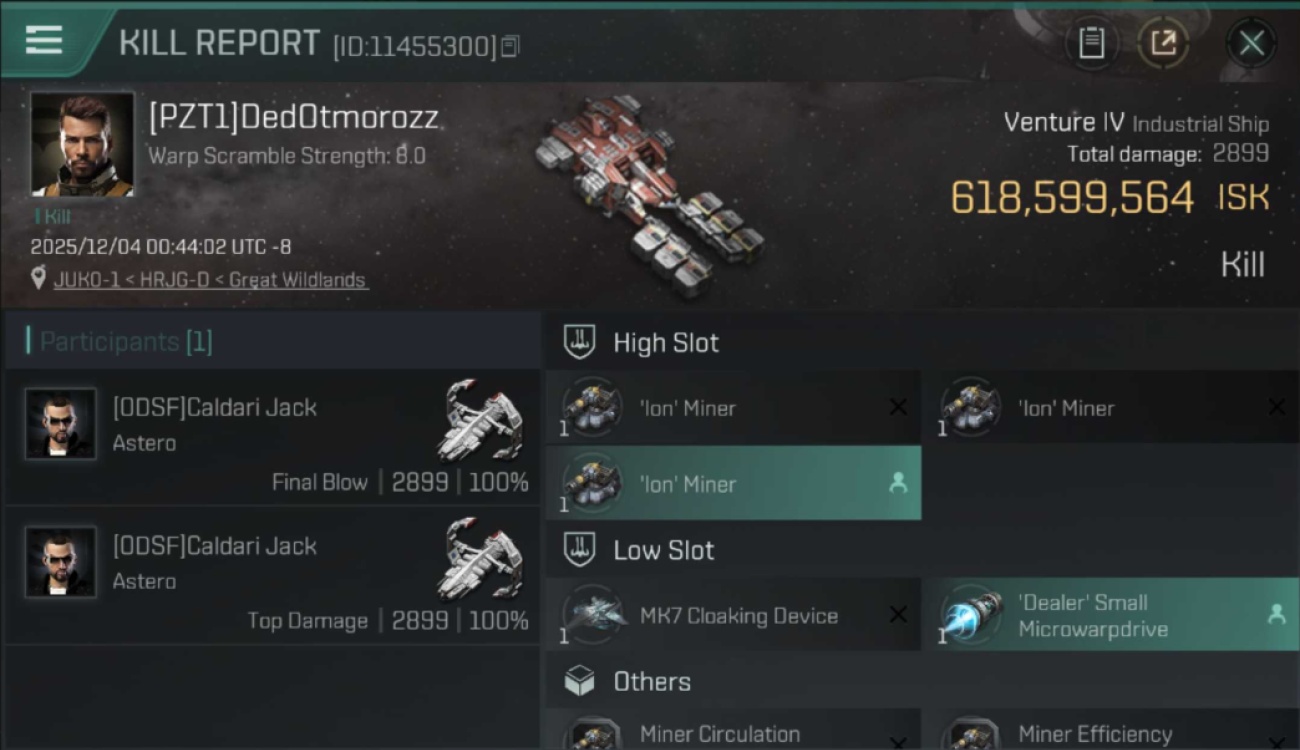This screenshot has height=750, width=1300.
Task: Select the Low Slot shield icon
Action: pos(580,550)
